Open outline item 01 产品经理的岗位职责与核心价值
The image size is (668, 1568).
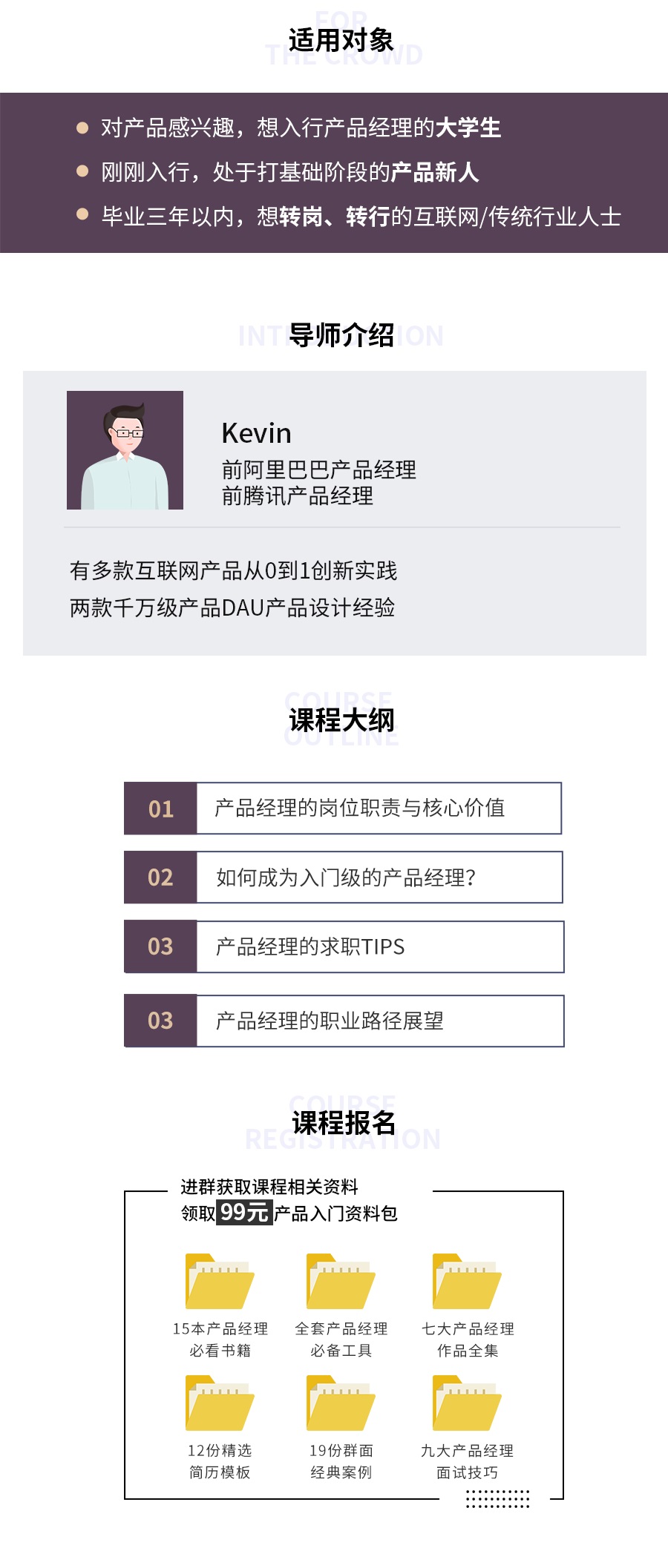pyautogui.click(x=343, y=808)
